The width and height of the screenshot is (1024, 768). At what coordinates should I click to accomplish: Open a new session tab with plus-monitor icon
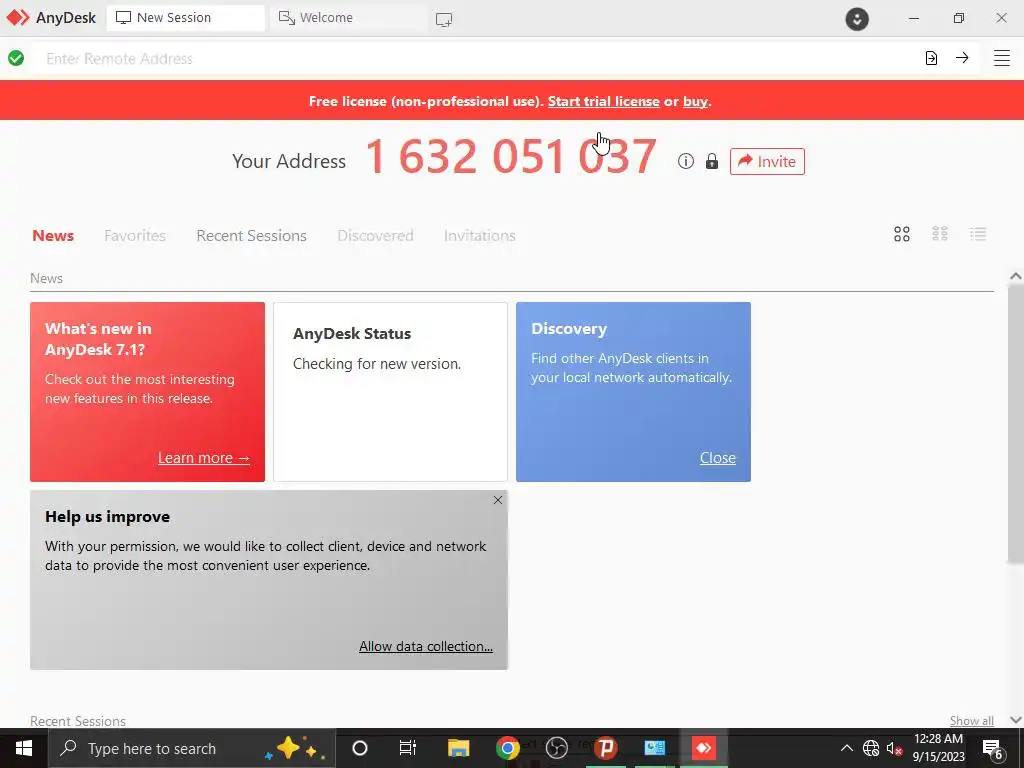(444, 20)
